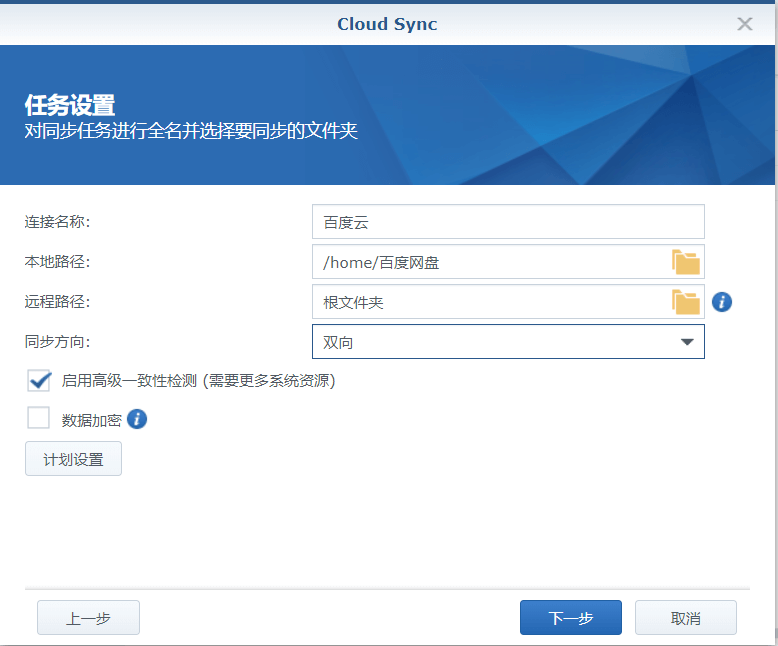Click the info icon next to 数据加密
This screenshot has width=778, height=646.
137,419
